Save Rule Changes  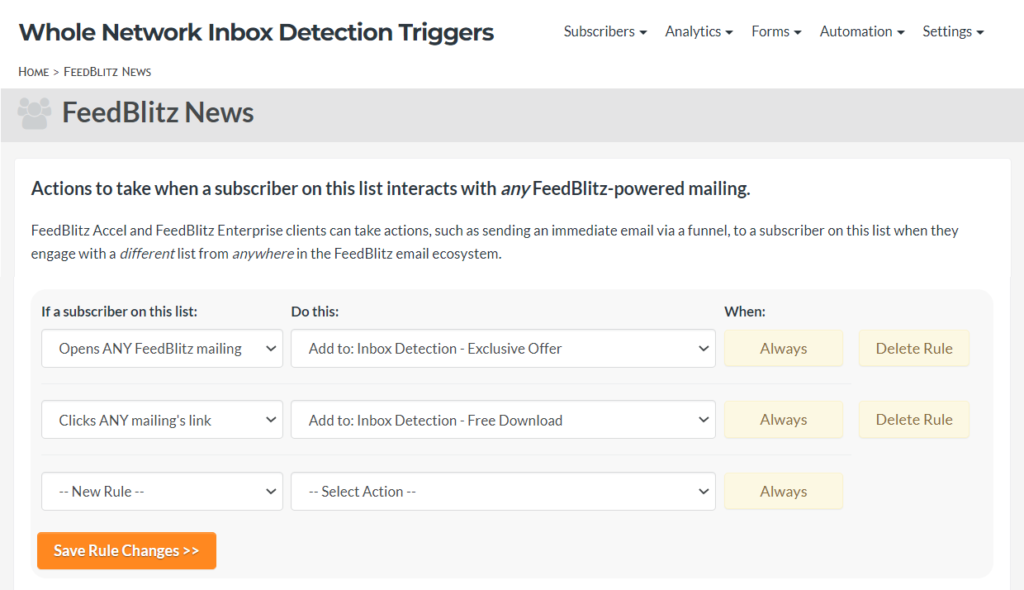coord(127,551)
